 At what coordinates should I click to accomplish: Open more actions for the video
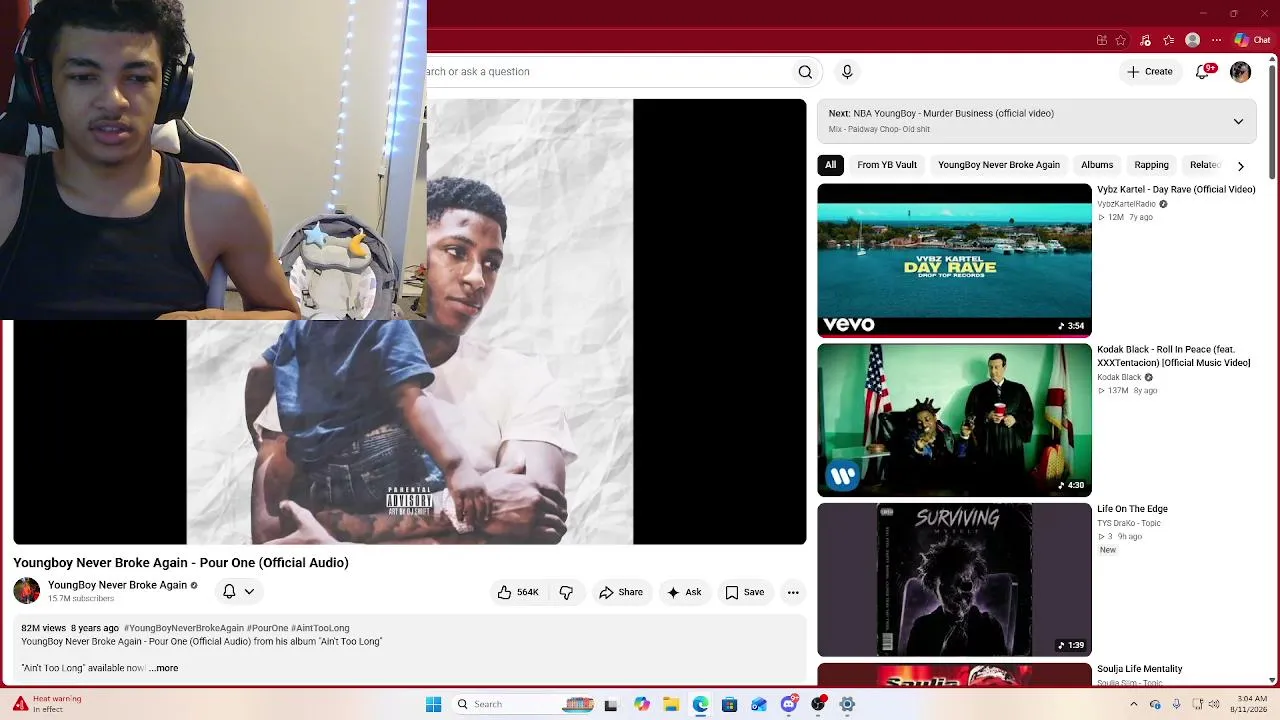(x=793, y=592)
